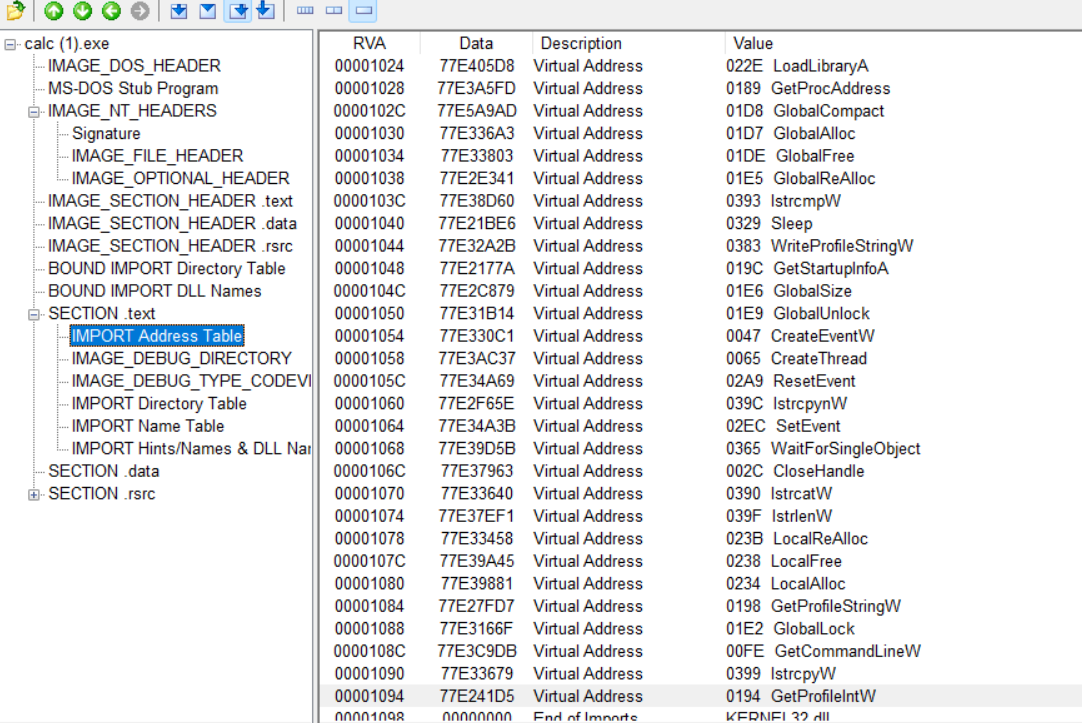
Task: Click the Sleep import row
Action: [700, 224]
